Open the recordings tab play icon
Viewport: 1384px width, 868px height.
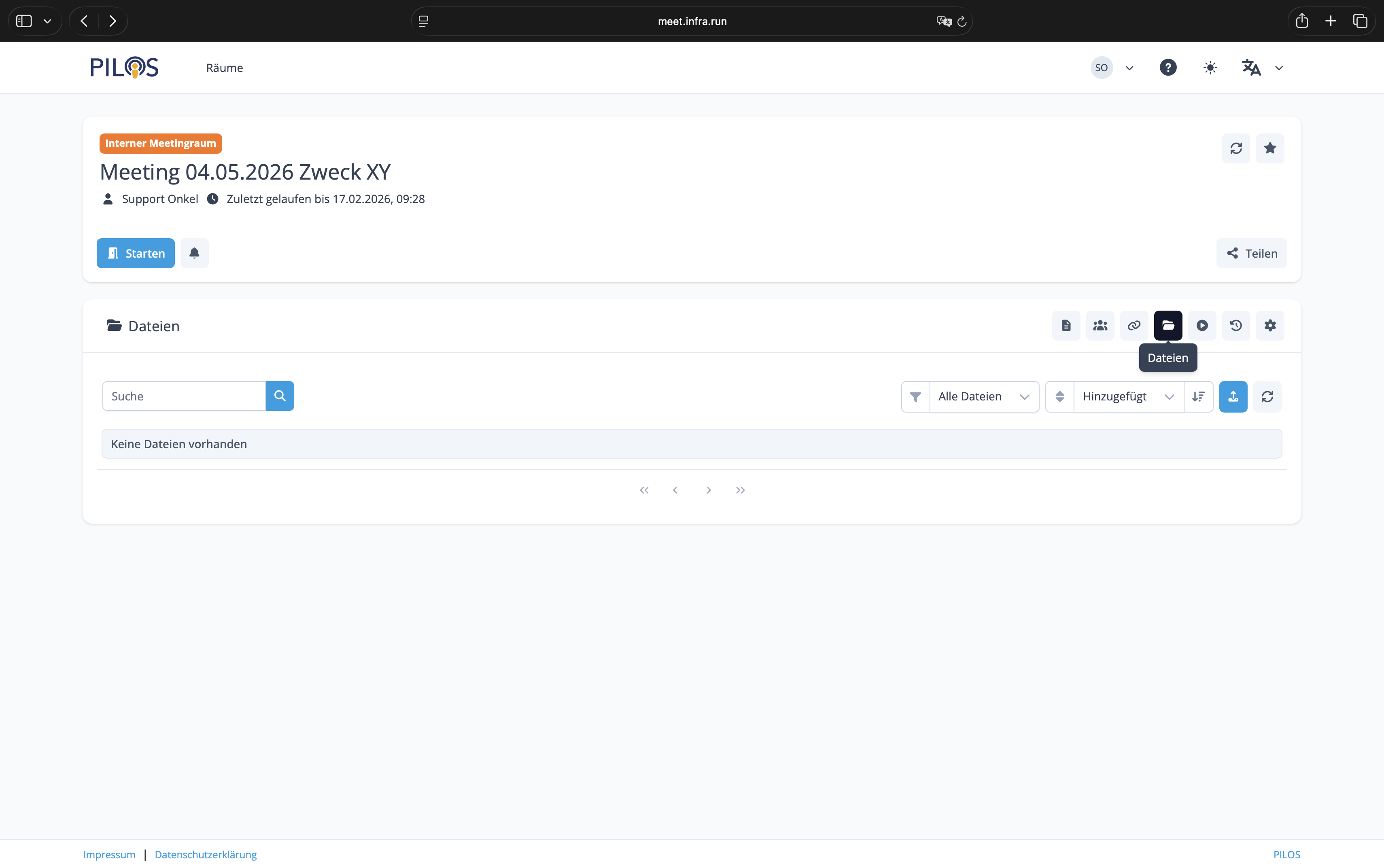tap(1202, 326)
